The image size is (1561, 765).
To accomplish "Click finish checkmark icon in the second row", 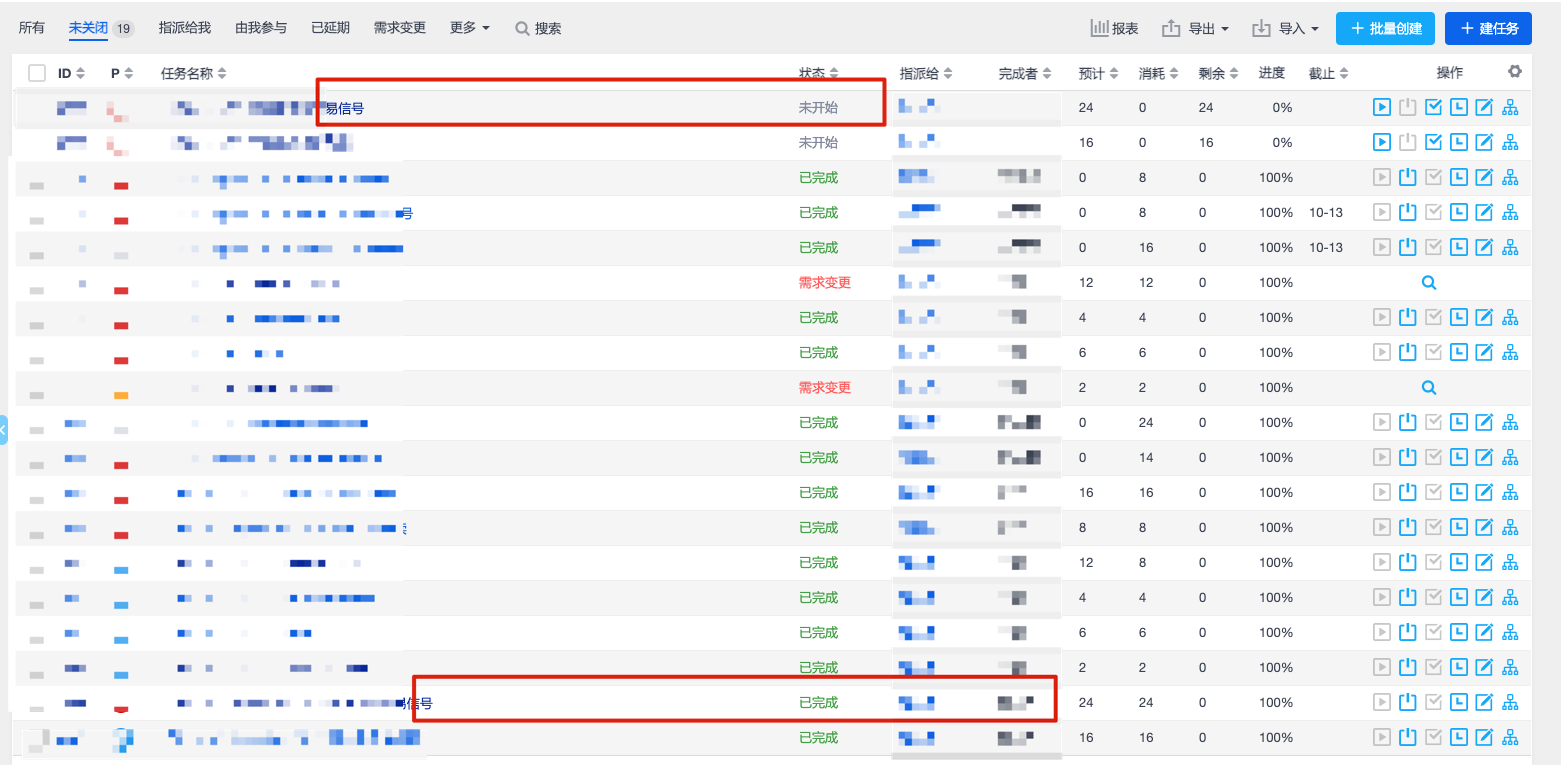I will (x=1433, y=142).
